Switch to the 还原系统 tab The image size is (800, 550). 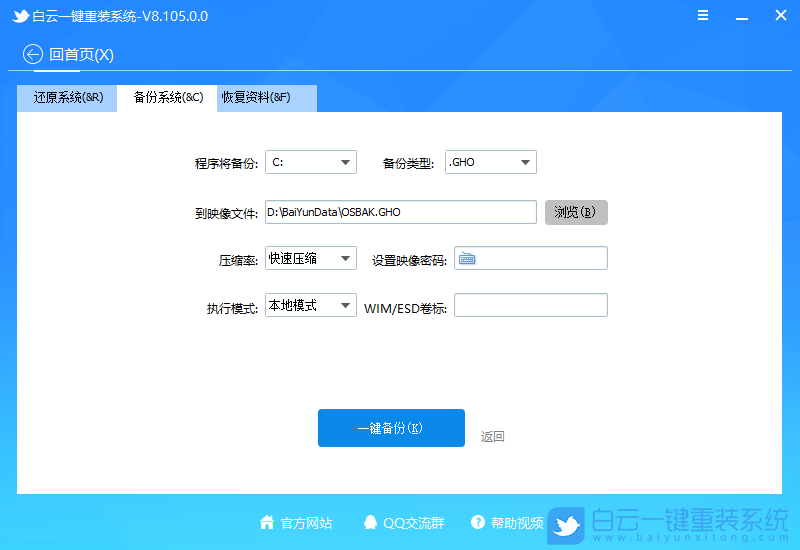pyautogui.click(x=67, y=98)
